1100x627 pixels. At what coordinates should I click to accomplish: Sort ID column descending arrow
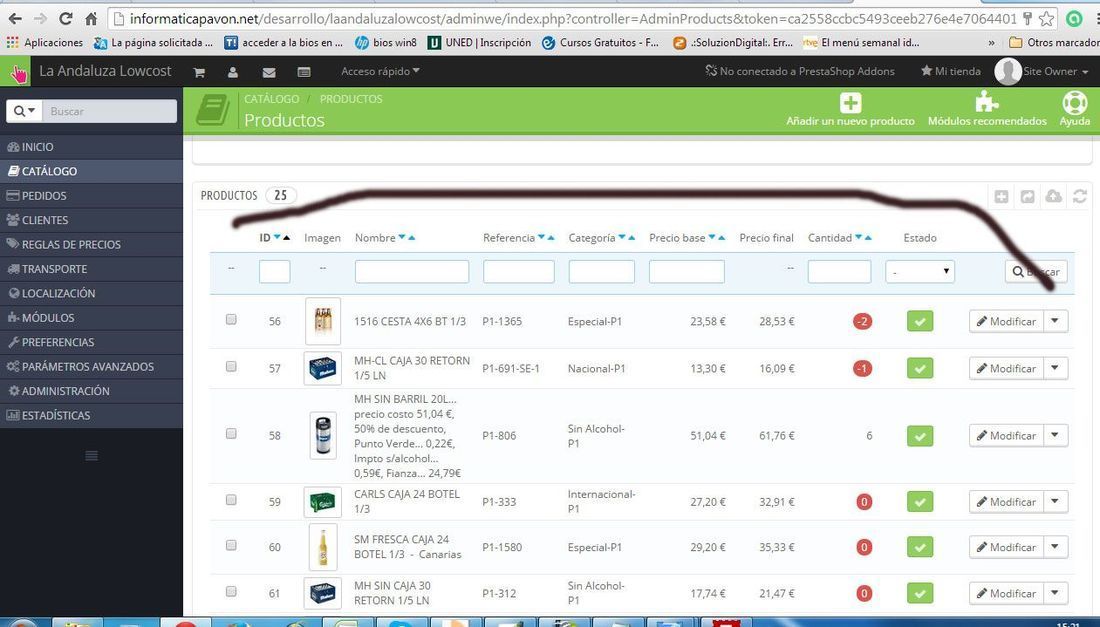277,237
